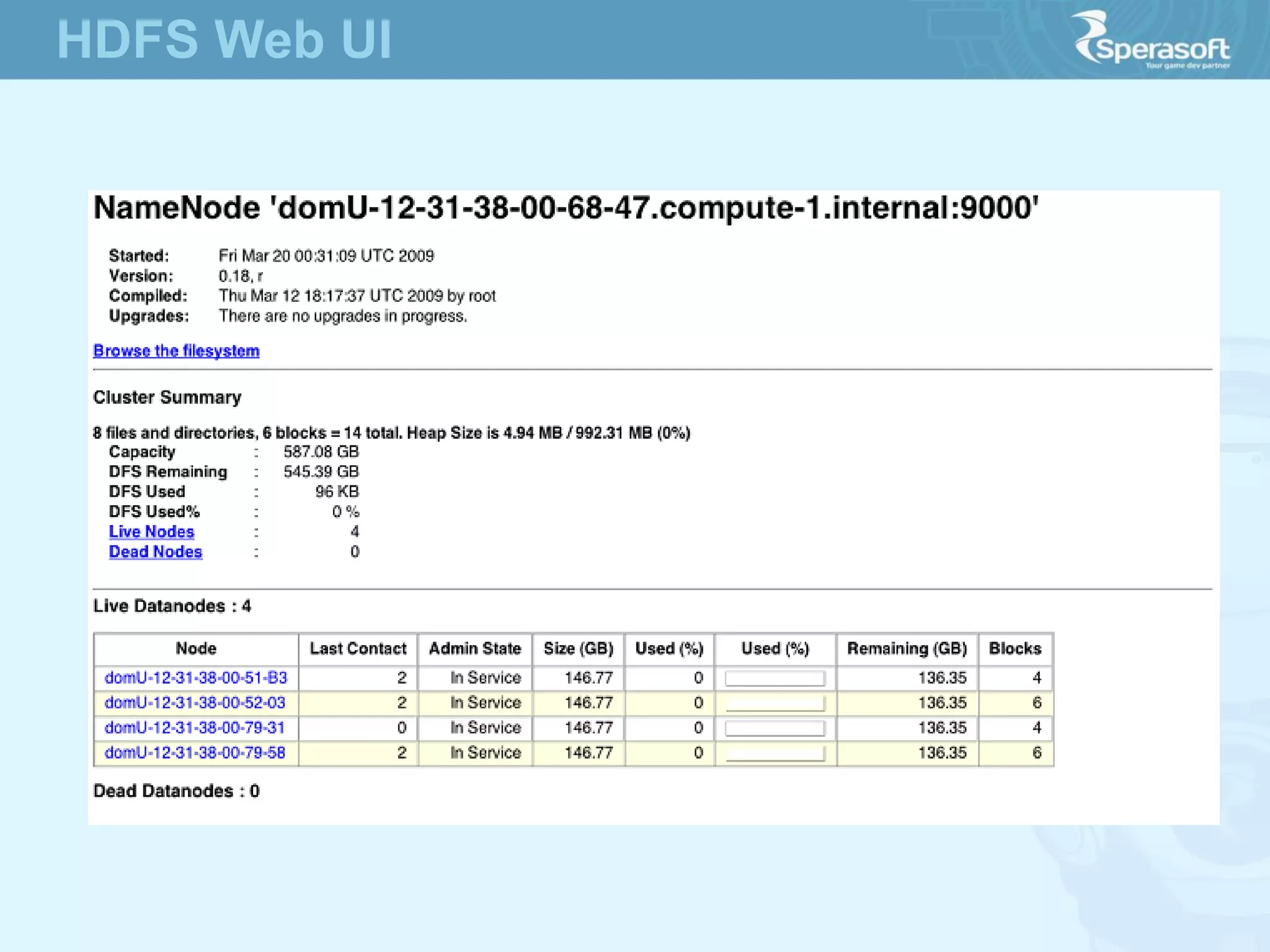
Task: Open datanode domU-12-31-38-00-79-31
Action: 195,728
